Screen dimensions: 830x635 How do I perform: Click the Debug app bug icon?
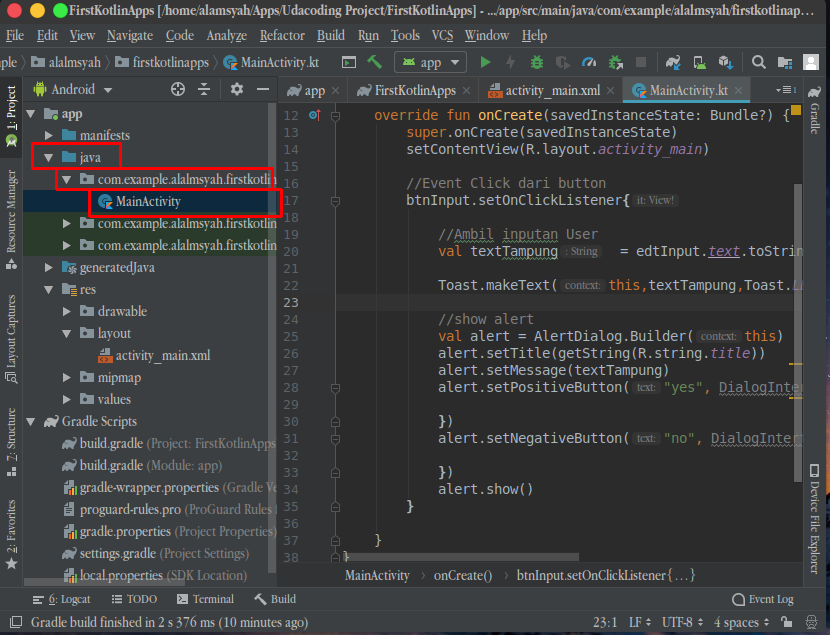tap(537, 62)
